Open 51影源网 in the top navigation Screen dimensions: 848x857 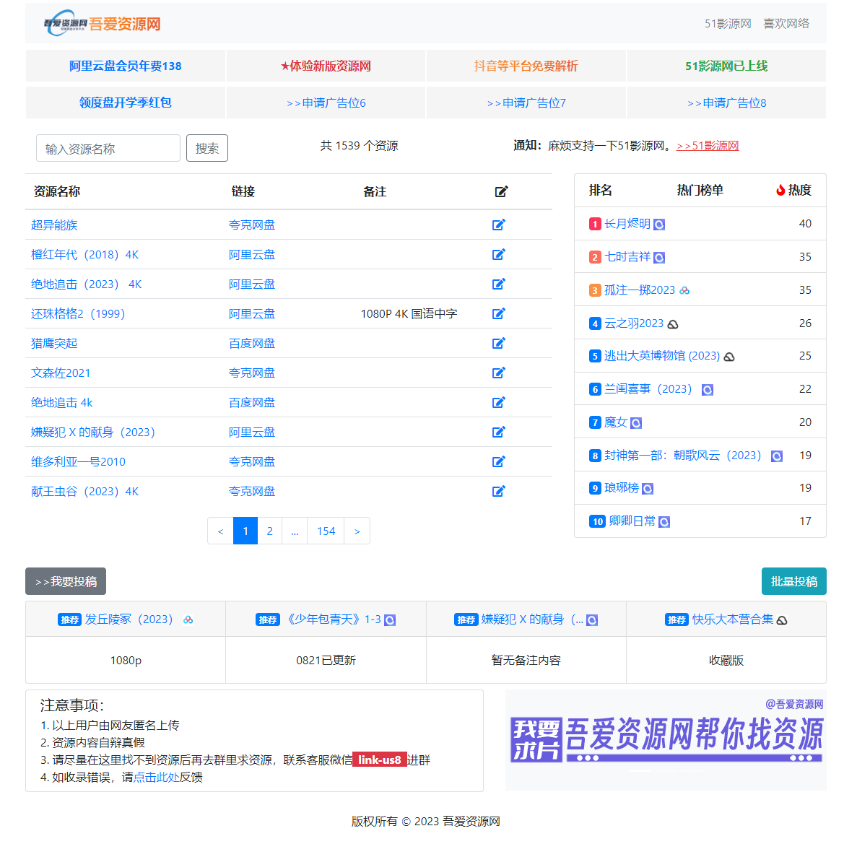(x=727, y=24)
